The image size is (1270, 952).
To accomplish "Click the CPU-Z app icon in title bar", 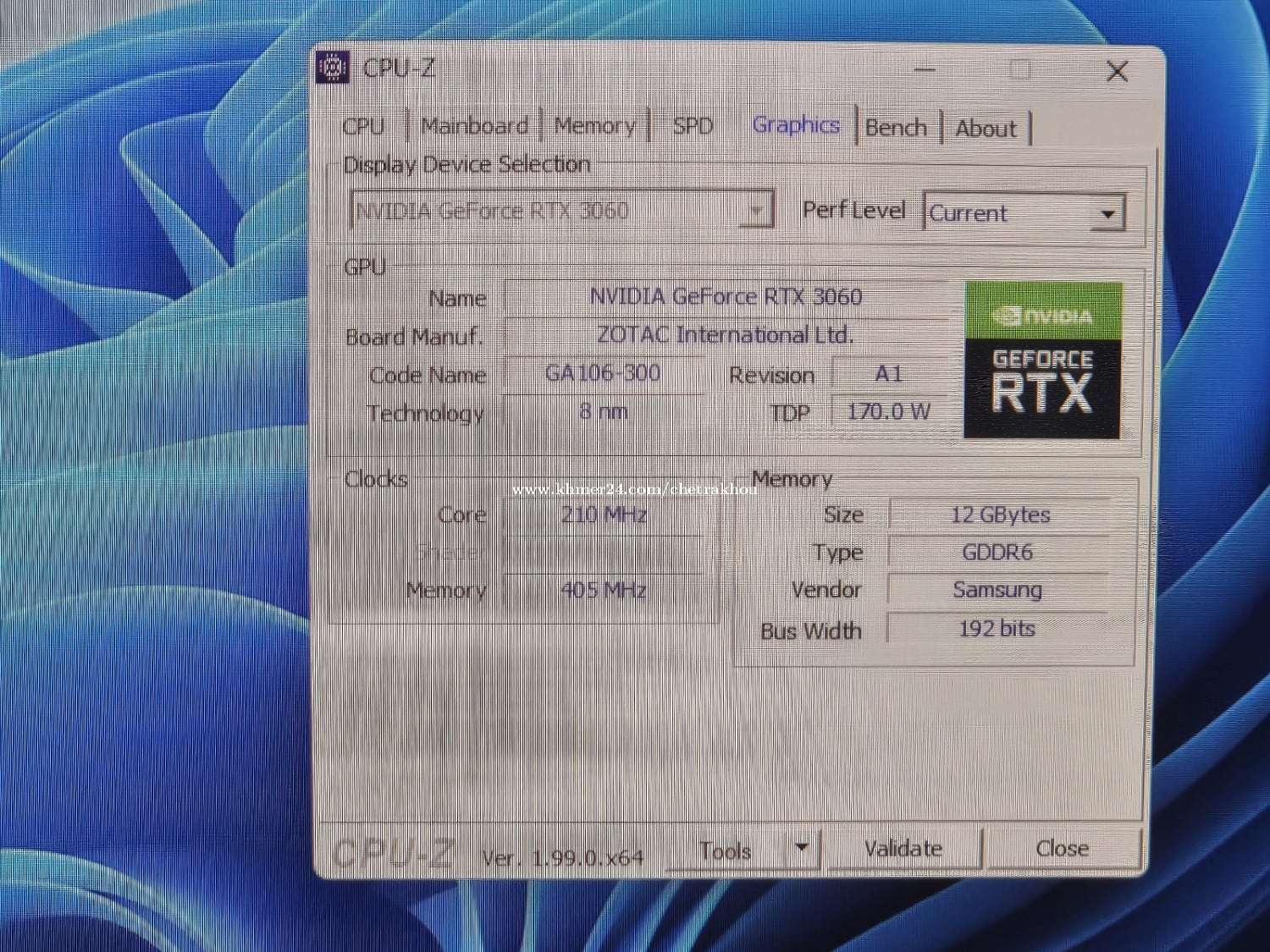I will point(333,68).
